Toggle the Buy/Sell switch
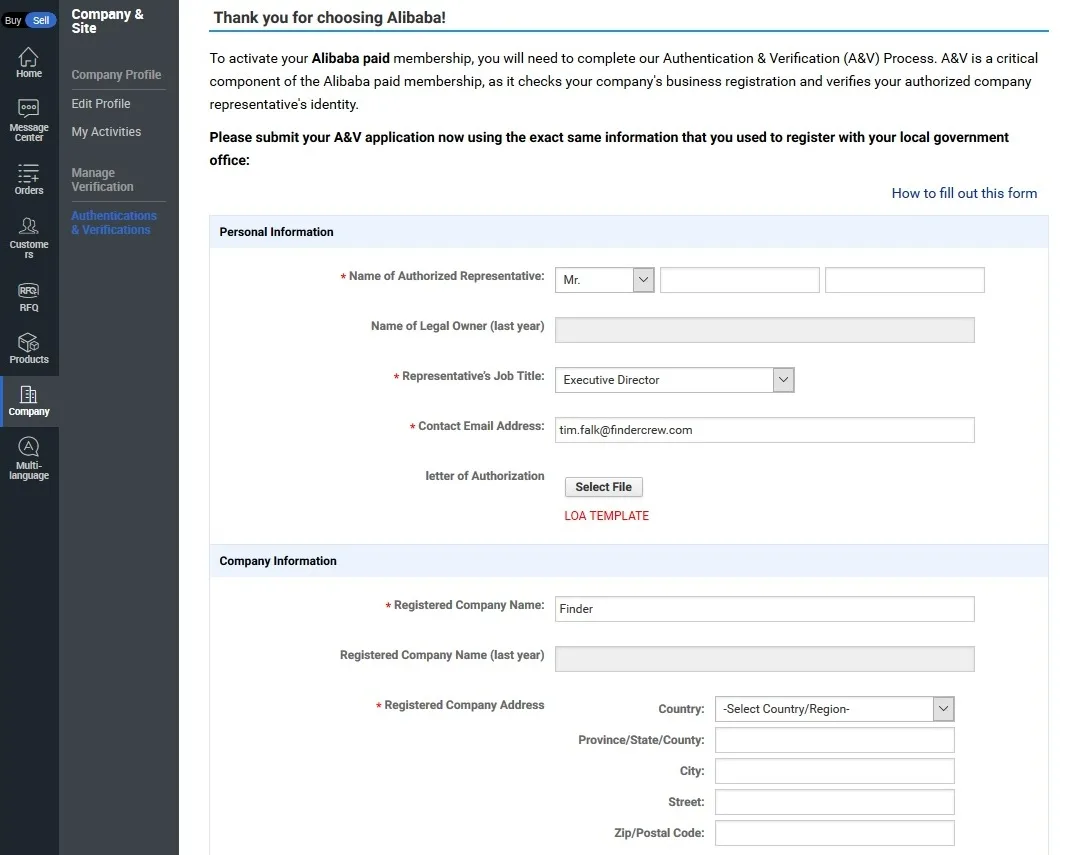The height and width of the screenshot is (855, 1070). pyautogui.click(x=29, y=20)
